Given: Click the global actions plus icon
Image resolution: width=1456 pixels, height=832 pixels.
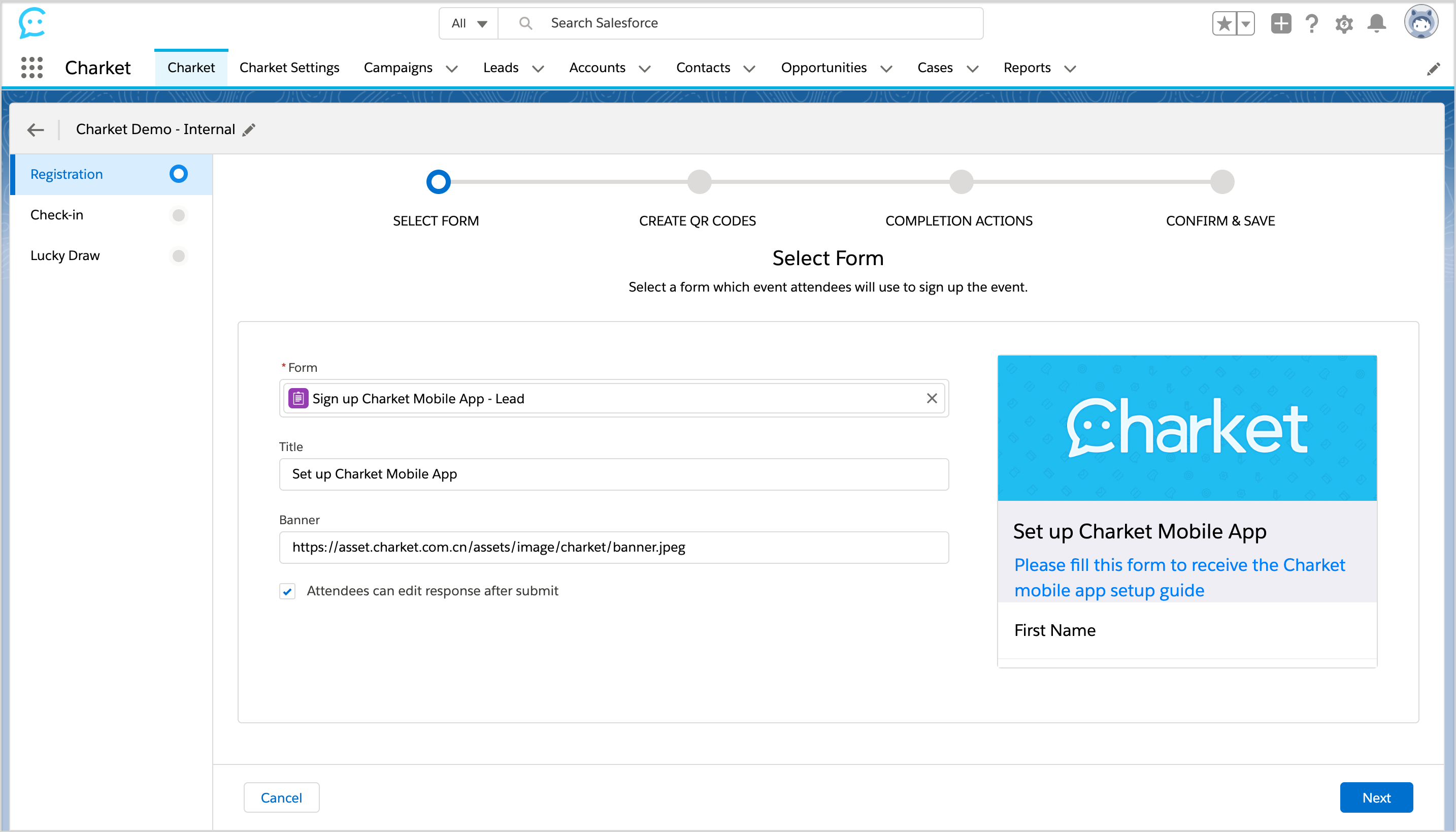Looking at the screenshot, I should point(1281,23).
